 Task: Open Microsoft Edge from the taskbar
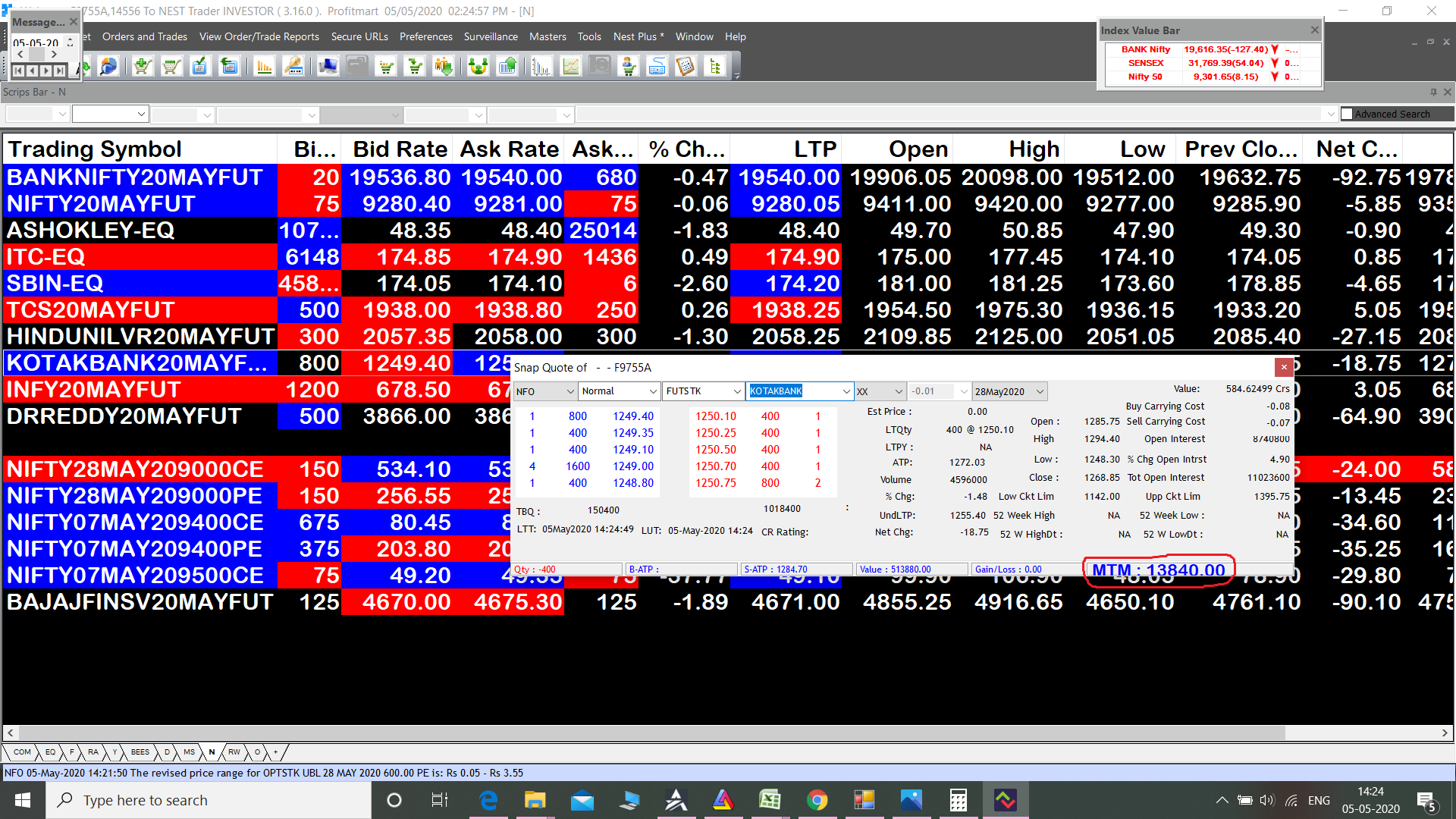488,800
